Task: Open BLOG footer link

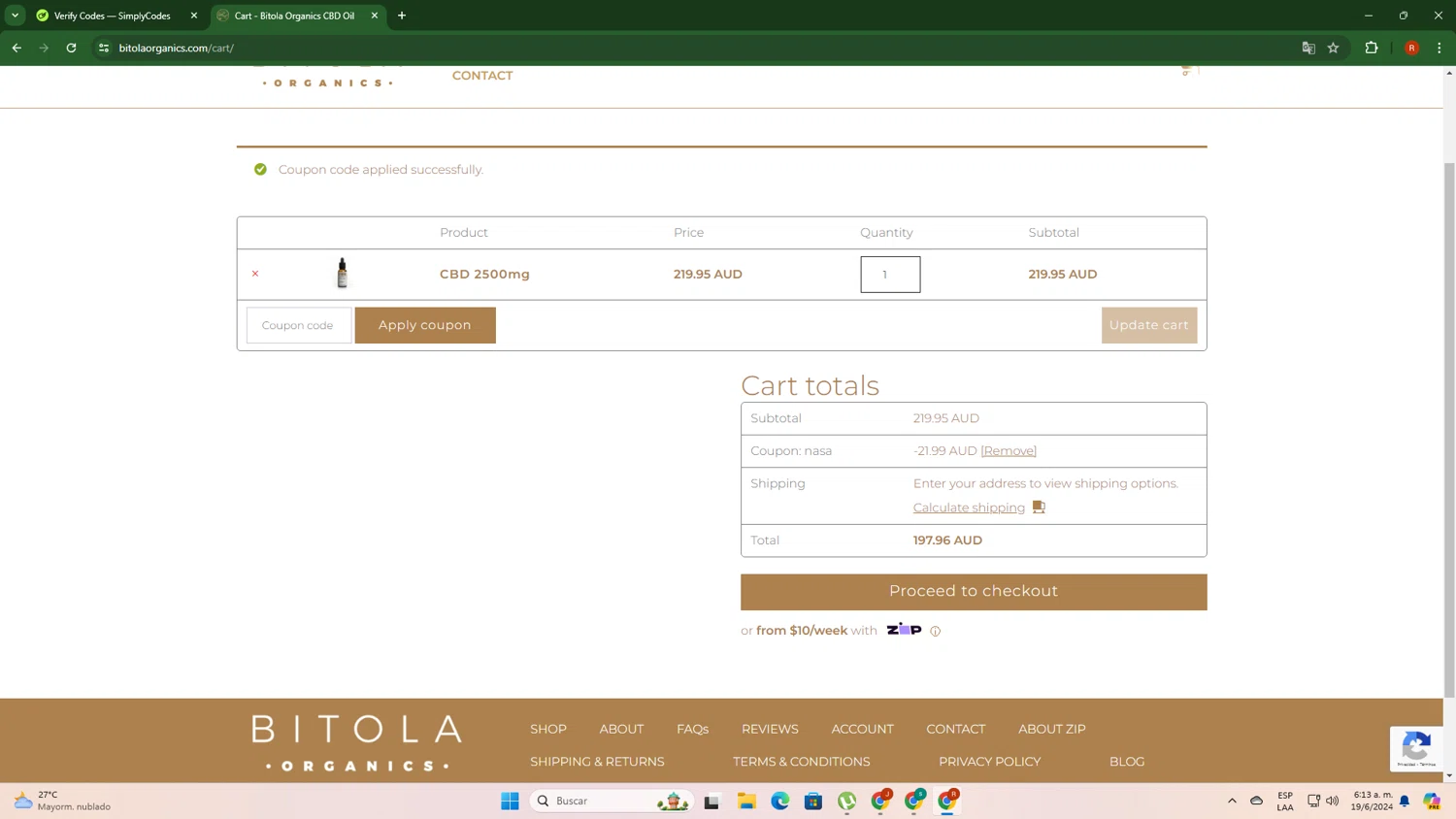Action: 1127,762
